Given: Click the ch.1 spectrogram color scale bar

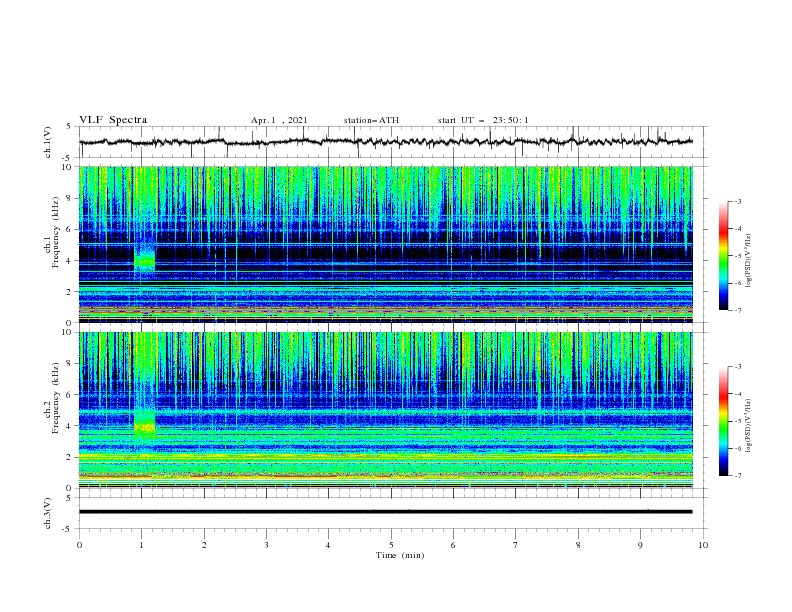Looking at the screenshot, I should [x=724, y=256].
